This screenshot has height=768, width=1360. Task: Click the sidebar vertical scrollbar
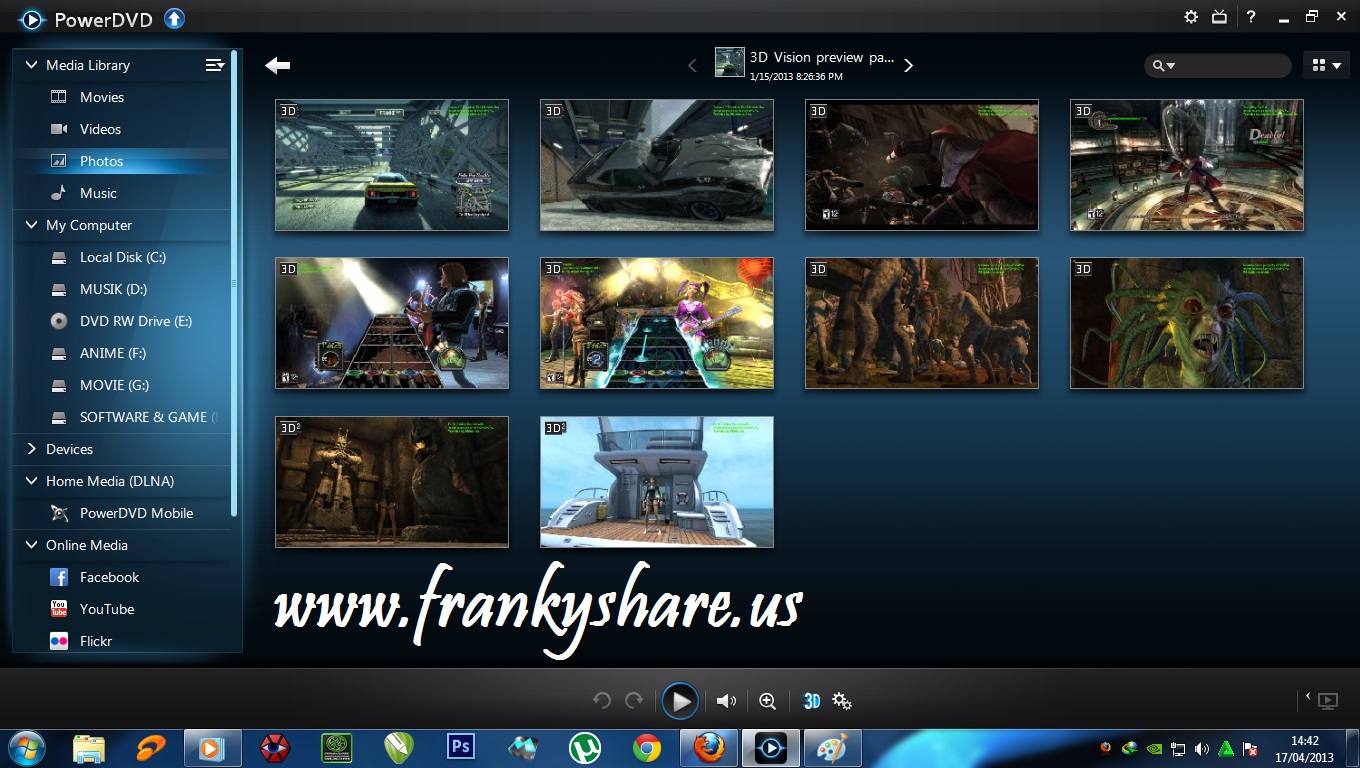pyautogui.click(x=235, y=283)
